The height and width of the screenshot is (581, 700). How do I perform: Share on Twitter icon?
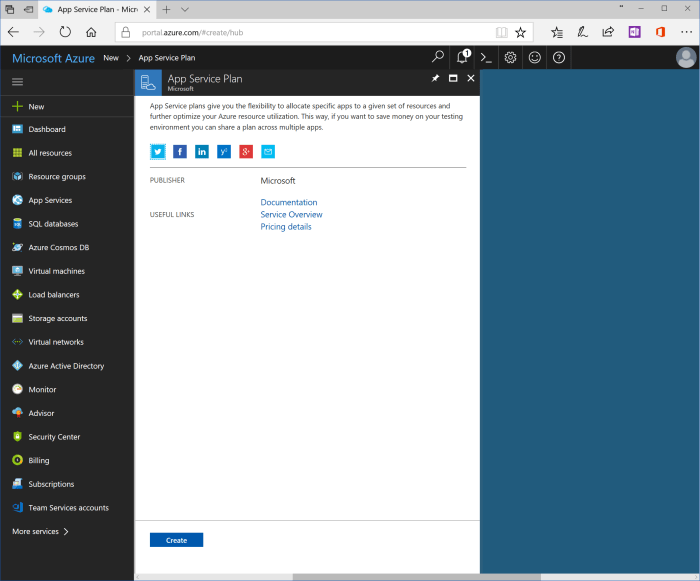coord(158,152)
